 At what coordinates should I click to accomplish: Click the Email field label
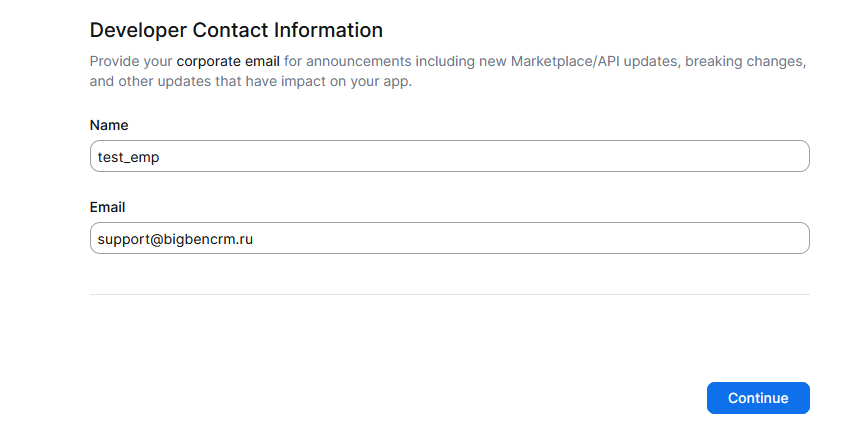pyautogui.click(x=108, y=207)
